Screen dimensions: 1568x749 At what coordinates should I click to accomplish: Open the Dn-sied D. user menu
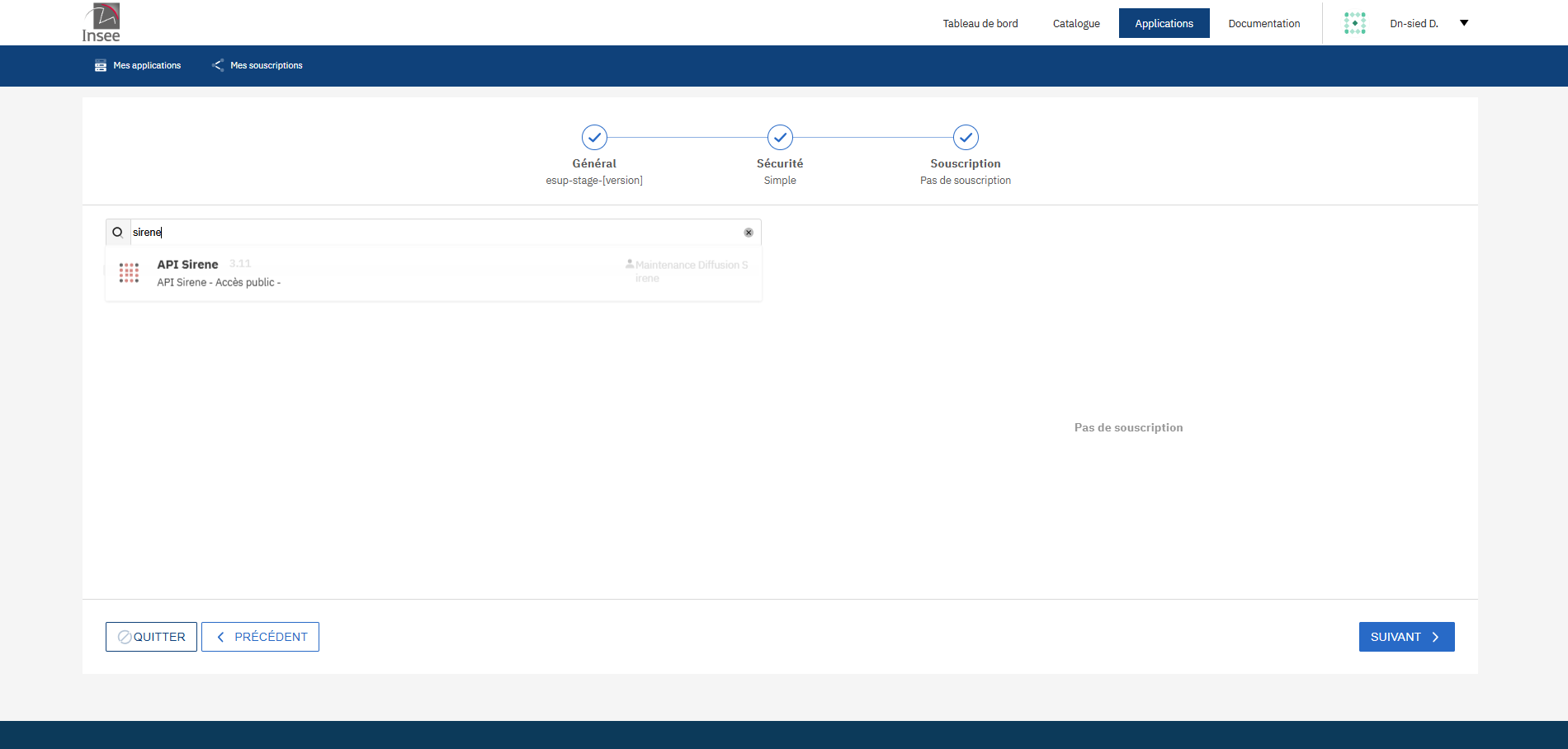point(1414,23)
